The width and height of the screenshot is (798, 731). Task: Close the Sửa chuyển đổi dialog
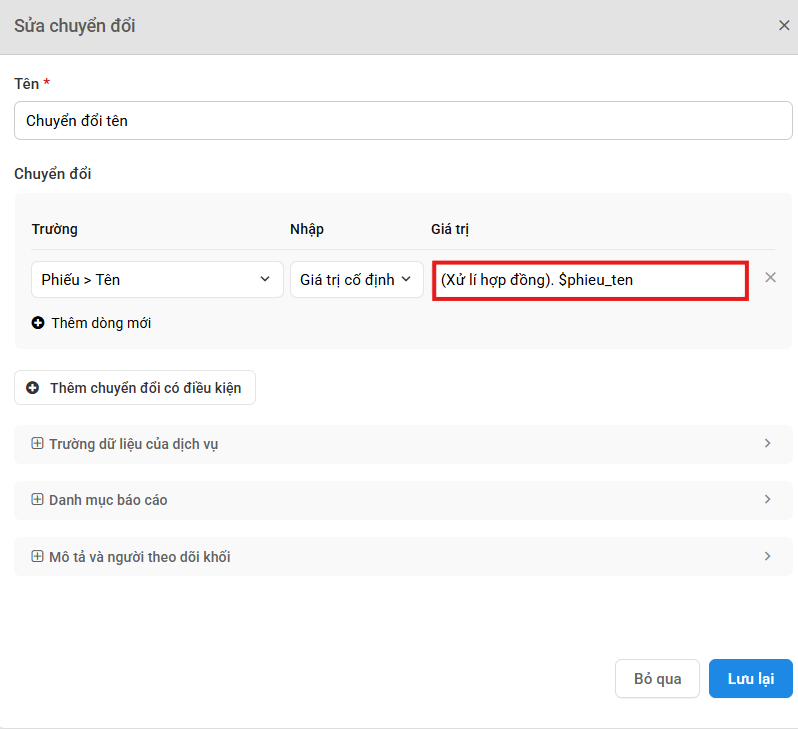(784, 25)
